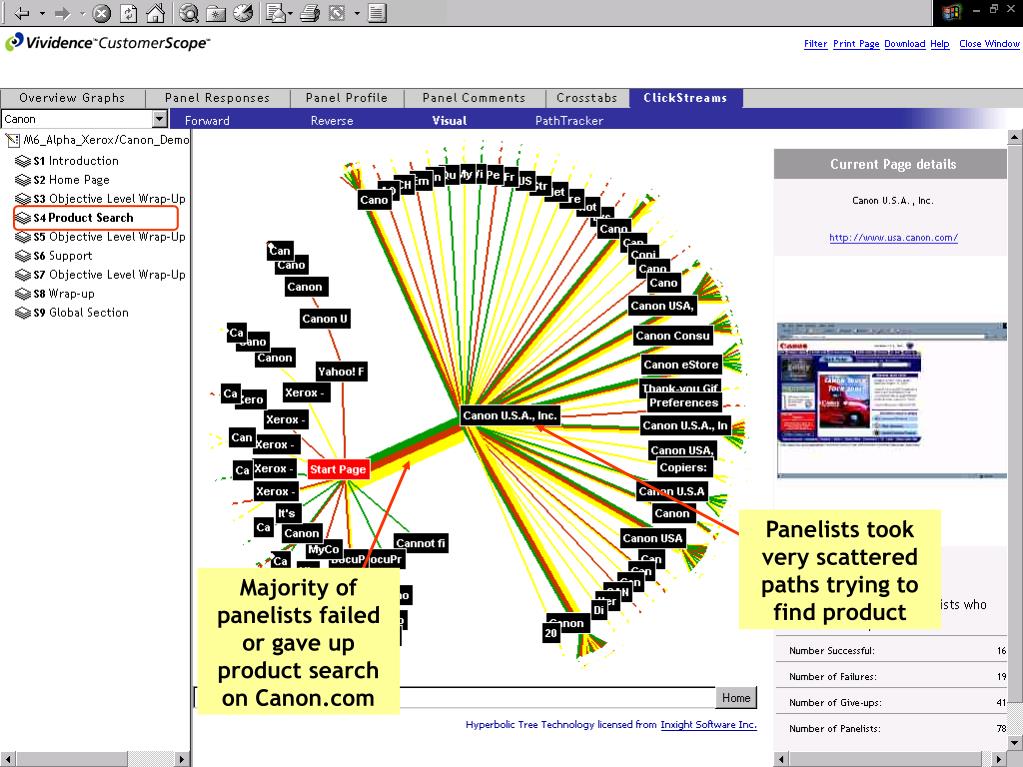
Task: Open the PathTracker view
Action: (569, 121)
